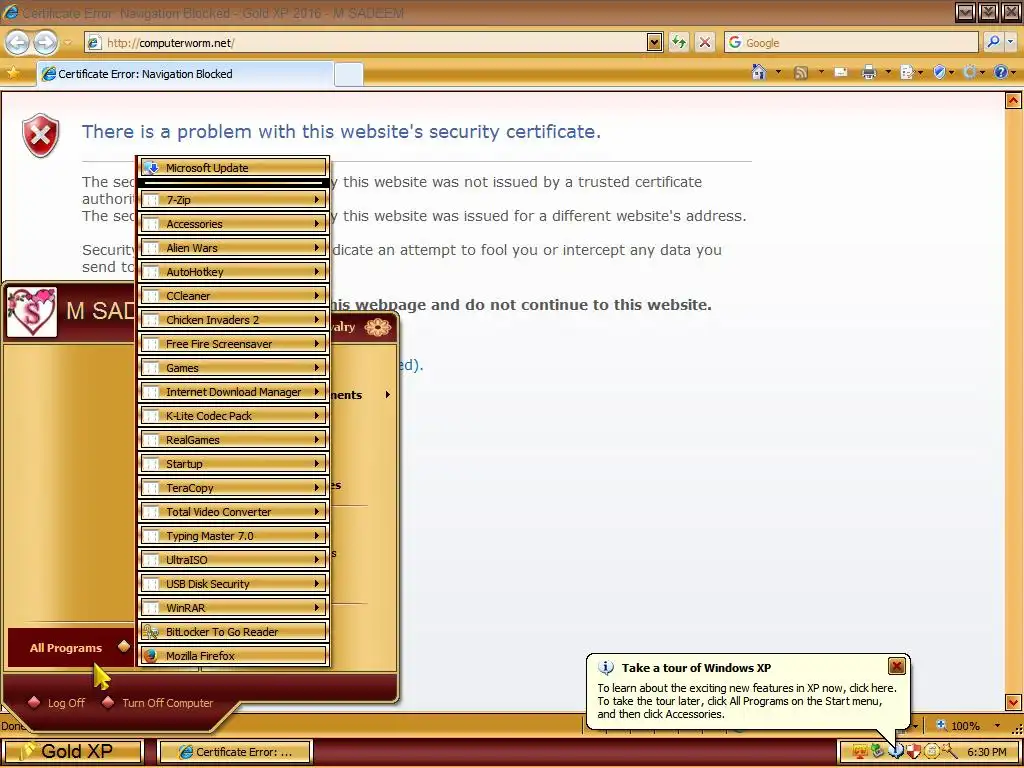This screenshot has height=768, width=1024.
Task: Expand the Alien Wars folder
Action: click(x=233, y=248)
